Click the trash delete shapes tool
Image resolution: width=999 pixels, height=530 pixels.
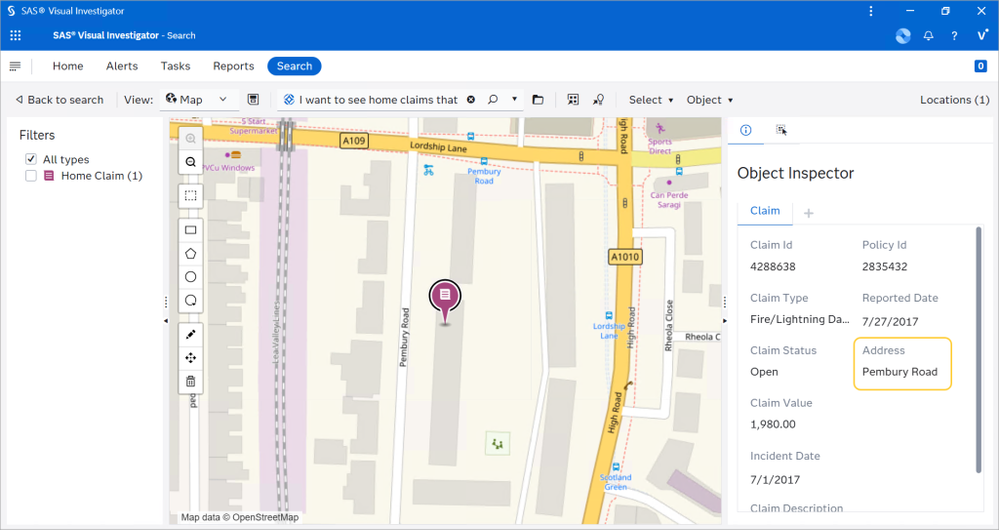tap(190, 382)
